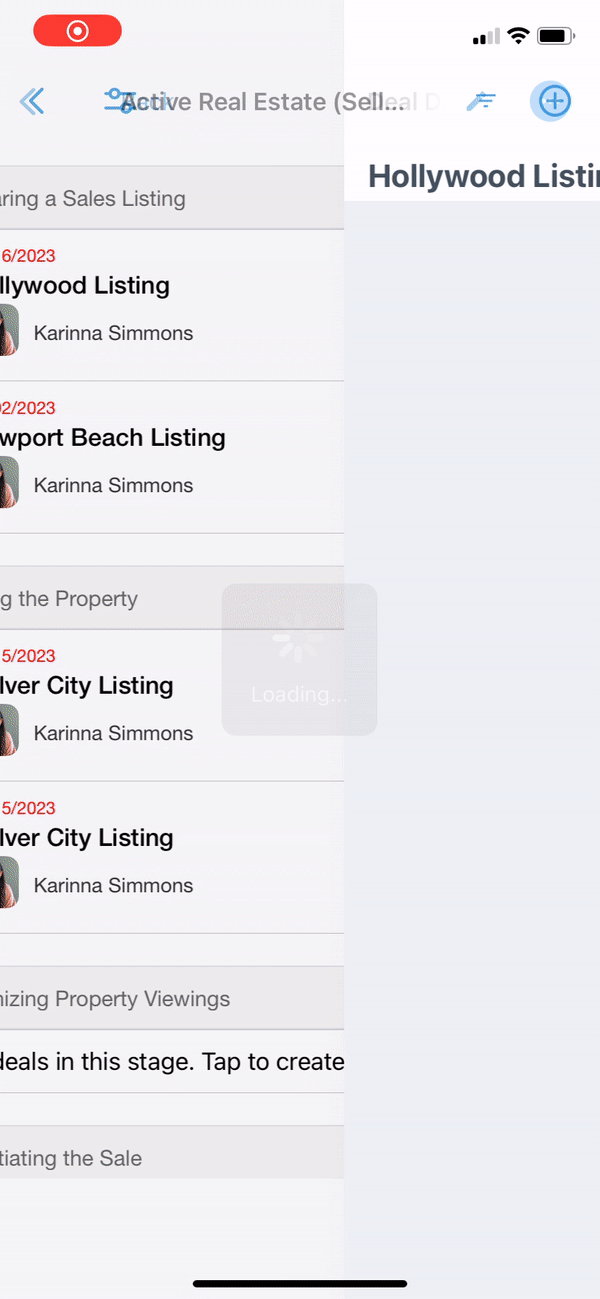Tap Karinna Simmons avatar on Hollywood Listing
The image size is (600, 1299).
coord(8,331)
